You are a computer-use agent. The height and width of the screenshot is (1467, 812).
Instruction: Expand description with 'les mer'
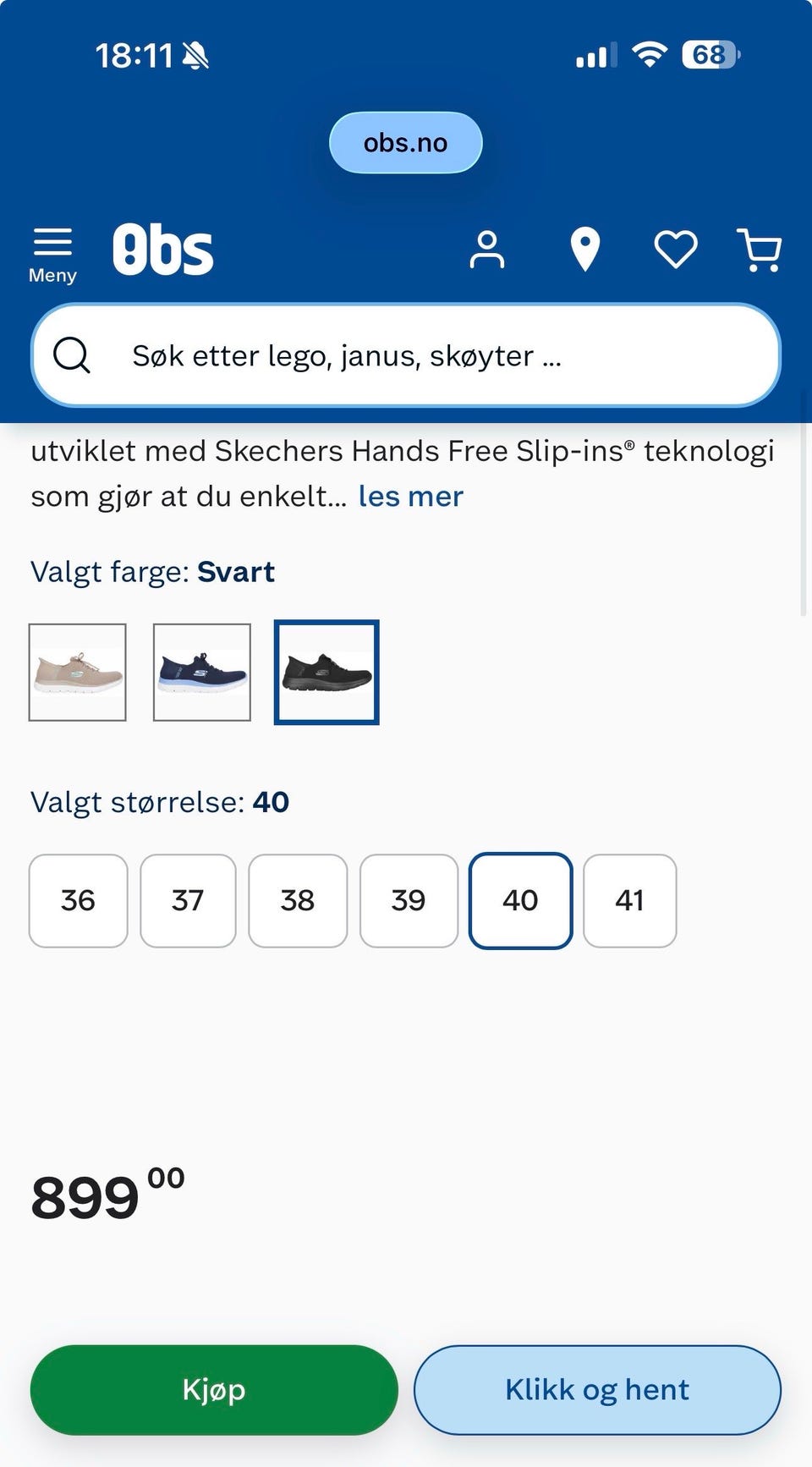pyautogui.click(x=410, y=496)
